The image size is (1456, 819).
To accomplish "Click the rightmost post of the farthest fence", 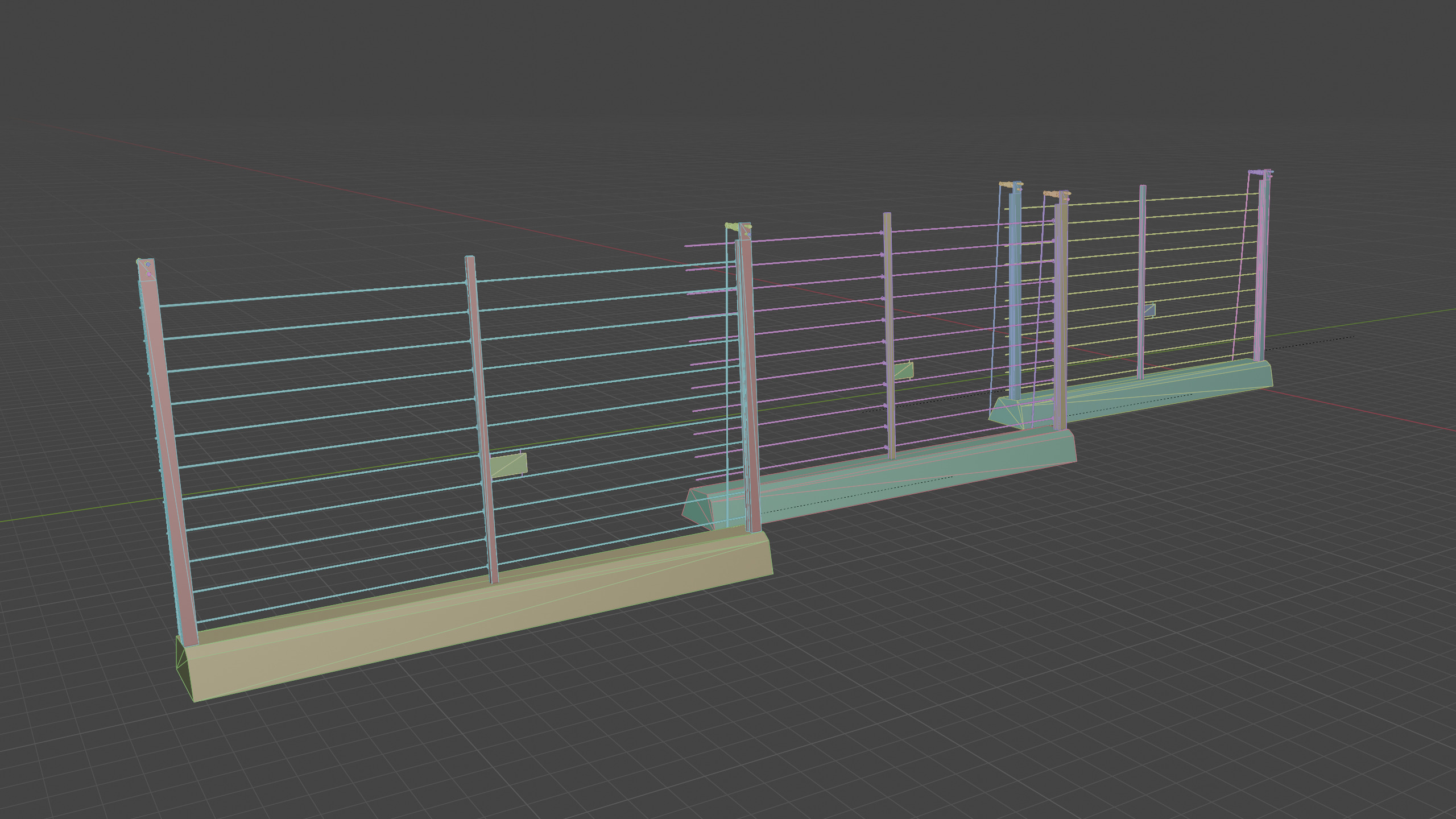I will point(1261,267).
